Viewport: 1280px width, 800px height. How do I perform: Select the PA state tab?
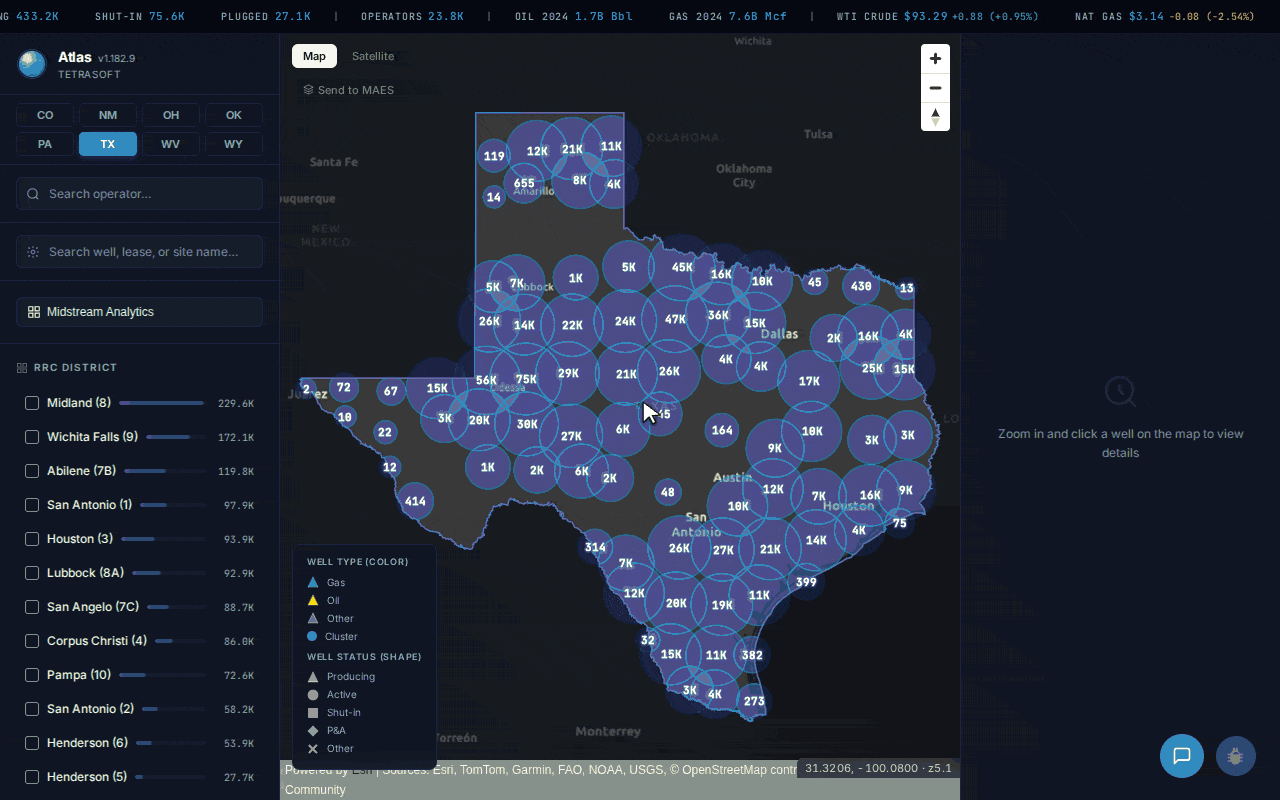[x=45, y=144]
